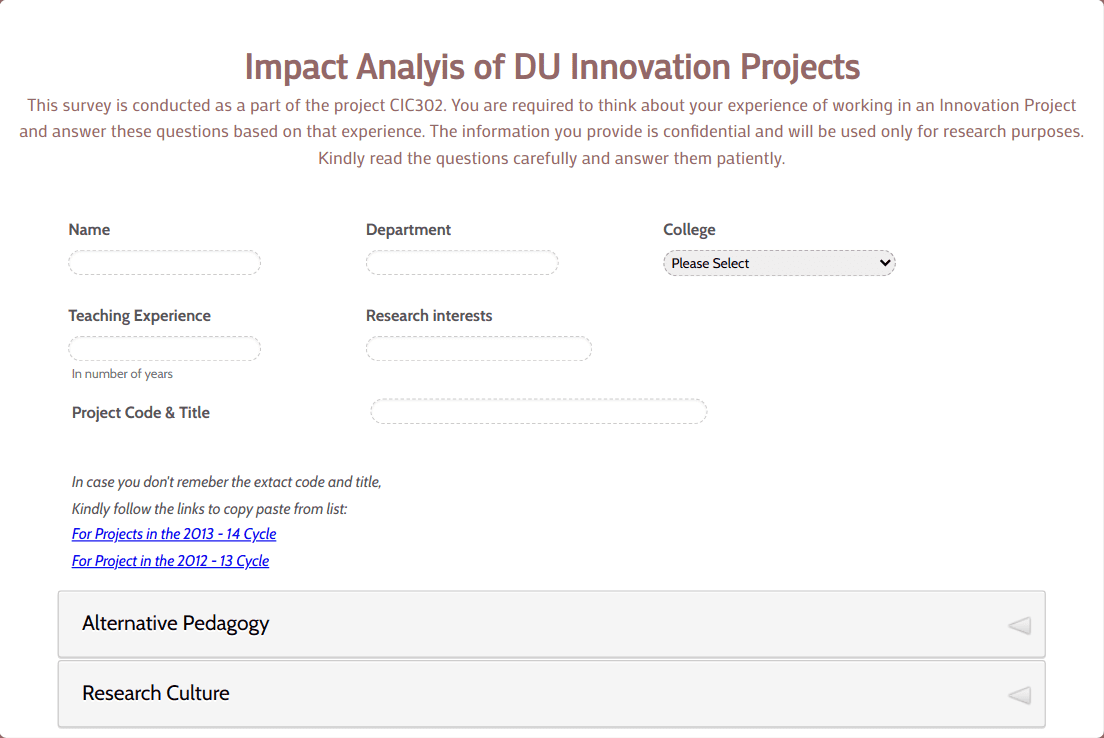Click the 'In number of years' hint text

tap(122, 373)
